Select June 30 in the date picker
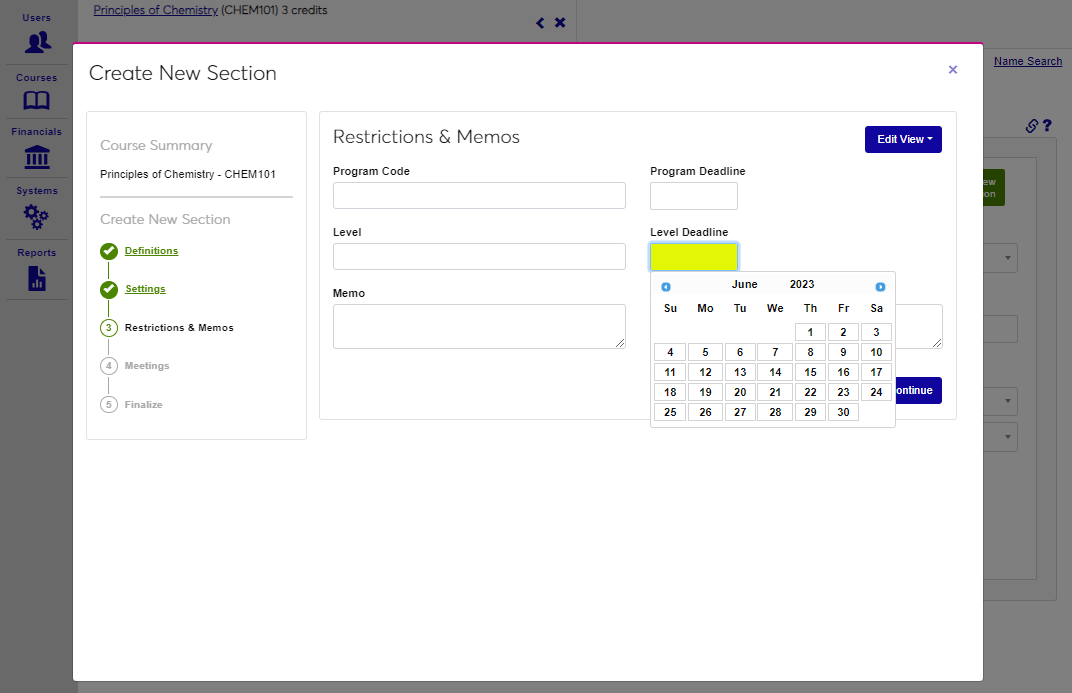The width and height of the screenshot is (1072, 693). click(843, 412)
